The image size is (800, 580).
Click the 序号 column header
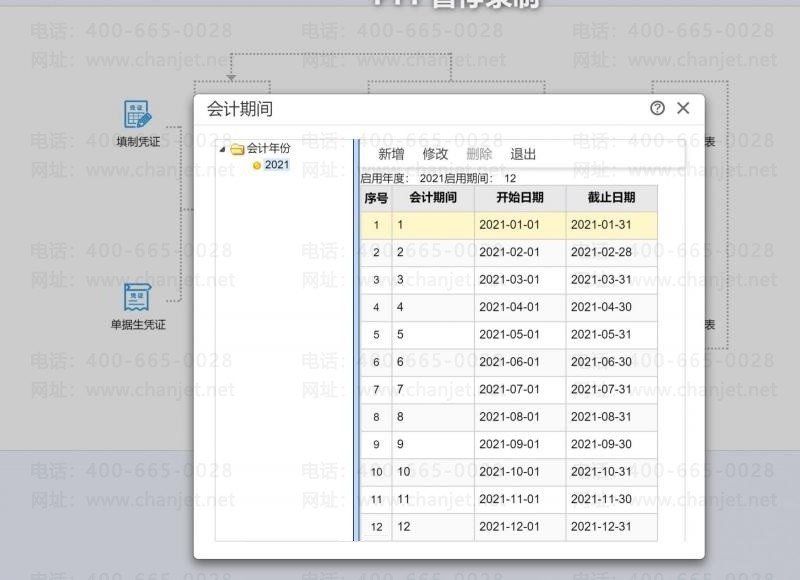point(376,198)
